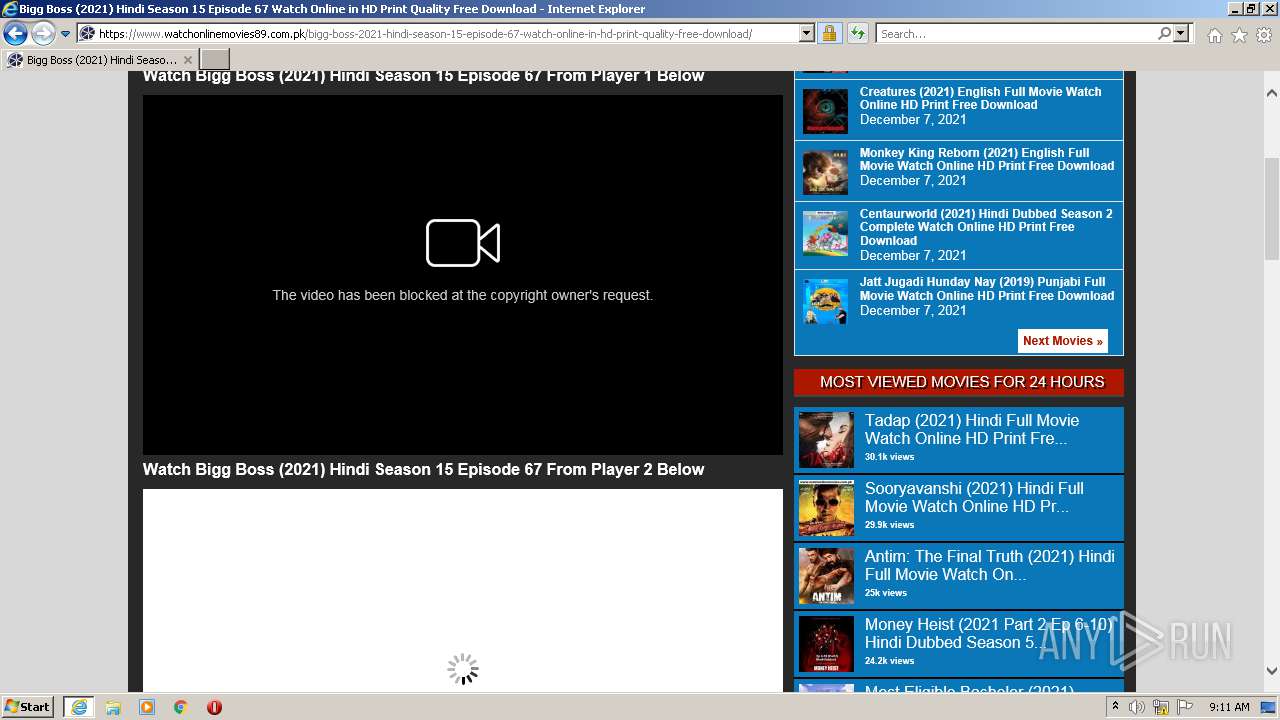The height and width of the screenshot is (720, 1280).
Task: Open Centaurworld (2021) Hindi Dubbed link
Action: coord(986,227)
